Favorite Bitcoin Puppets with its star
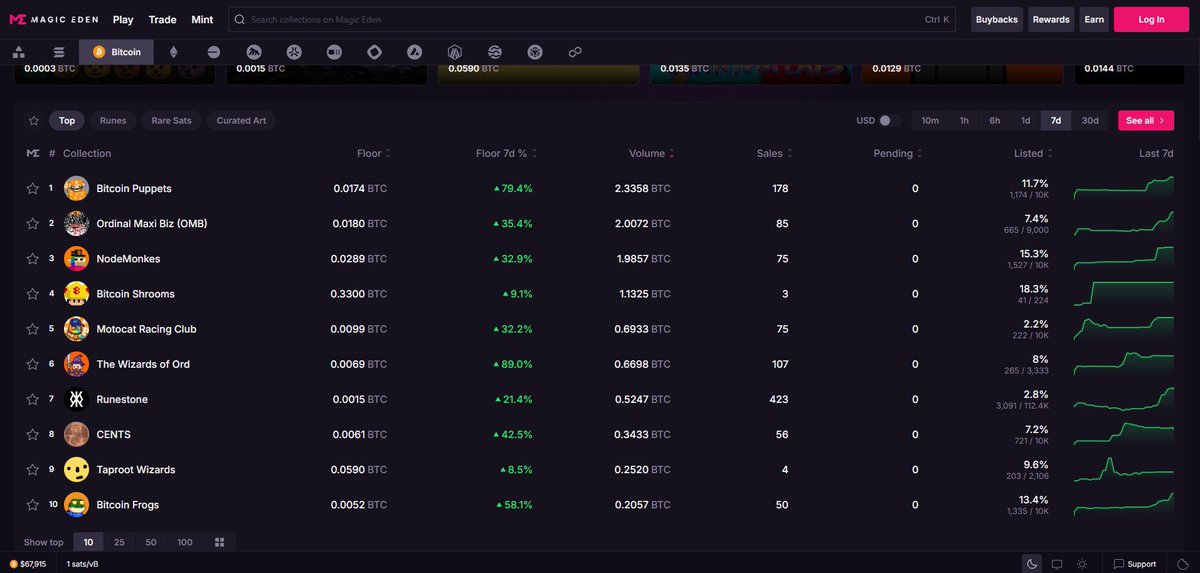 (33, 188)
